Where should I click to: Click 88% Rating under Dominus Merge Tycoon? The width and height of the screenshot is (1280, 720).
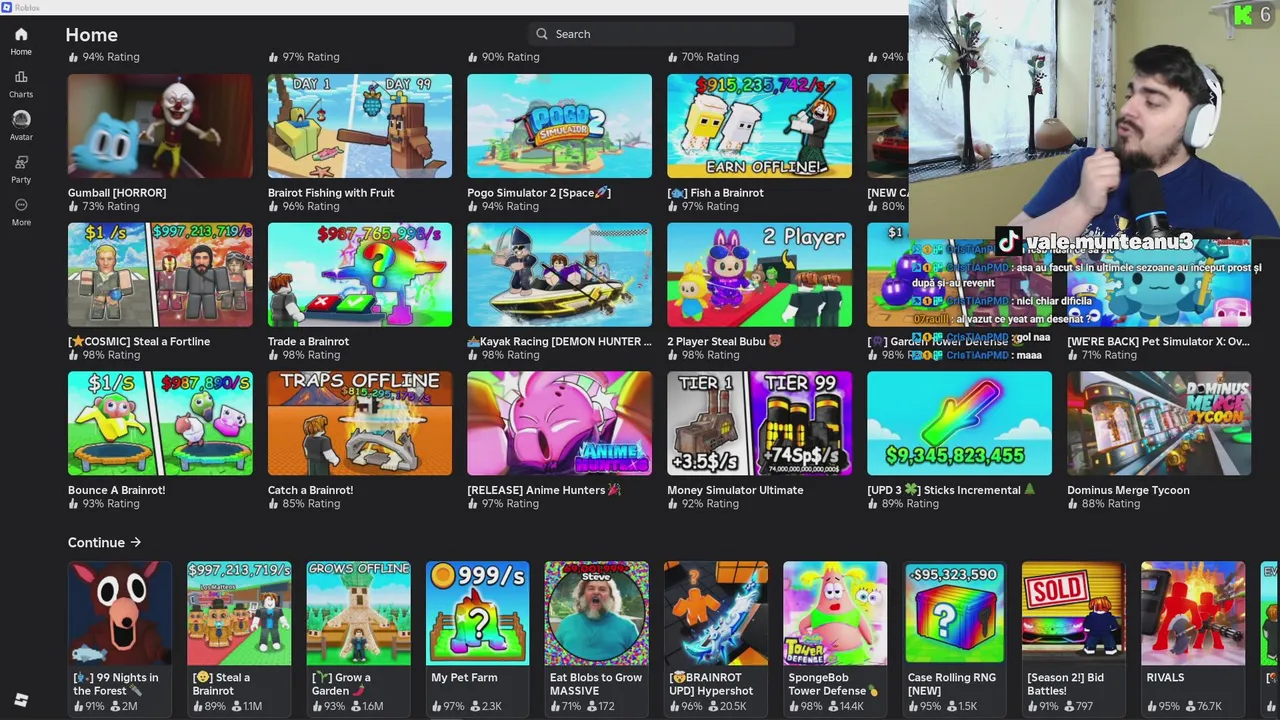click(x=1104, y=503)
